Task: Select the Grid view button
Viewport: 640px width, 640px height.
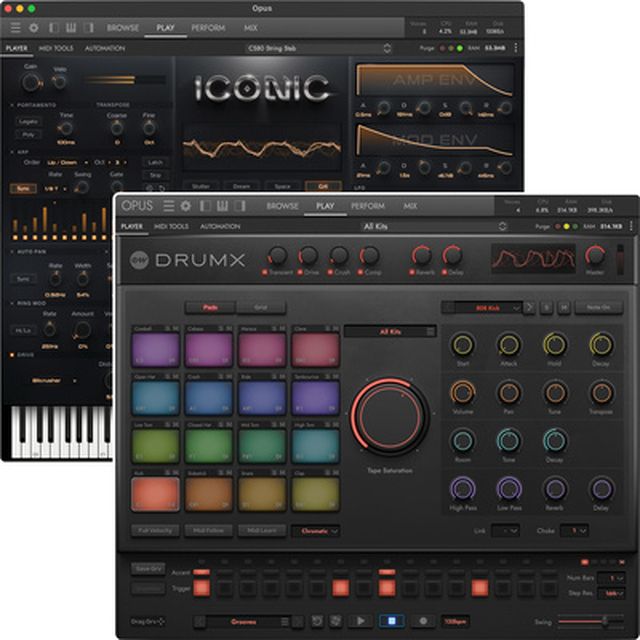Action: click(x=261, y=307)
